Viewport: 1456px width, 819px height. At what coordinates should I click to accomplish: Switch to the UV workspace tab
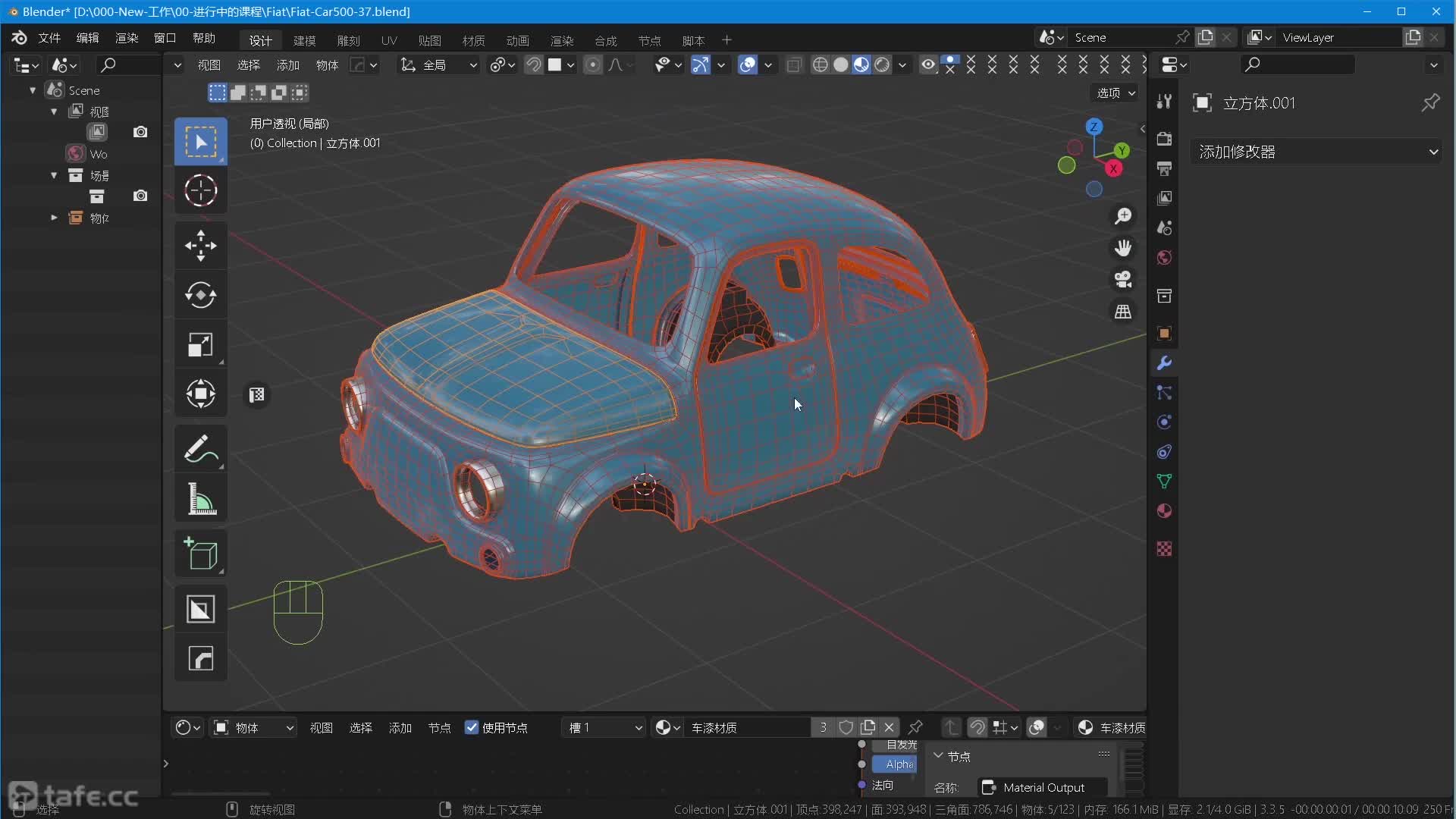(389, 40)
